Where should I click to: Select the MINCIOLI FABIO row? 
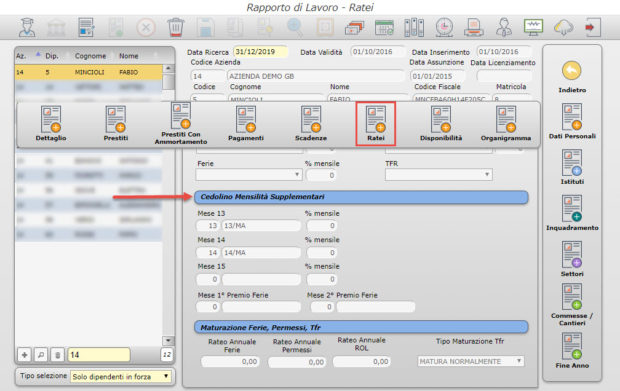[89, 72]
